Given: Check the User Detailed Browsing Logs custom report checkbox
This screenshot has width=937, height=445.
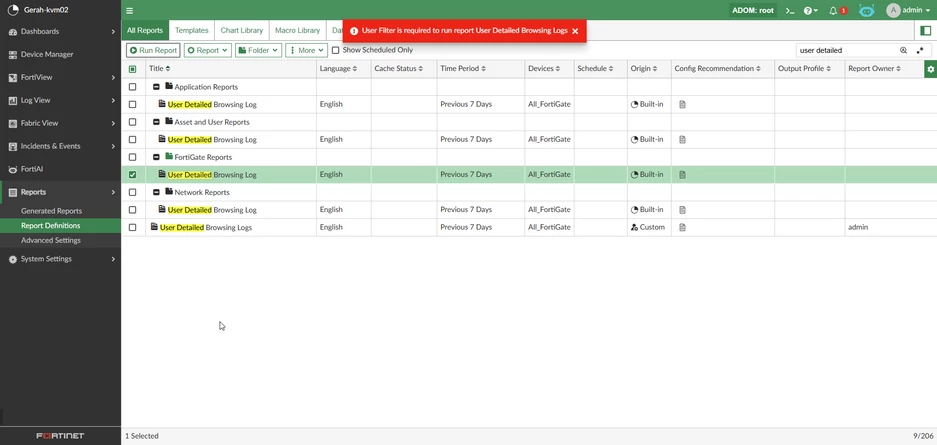Looking at the screenshot, I should coord(133,228).
